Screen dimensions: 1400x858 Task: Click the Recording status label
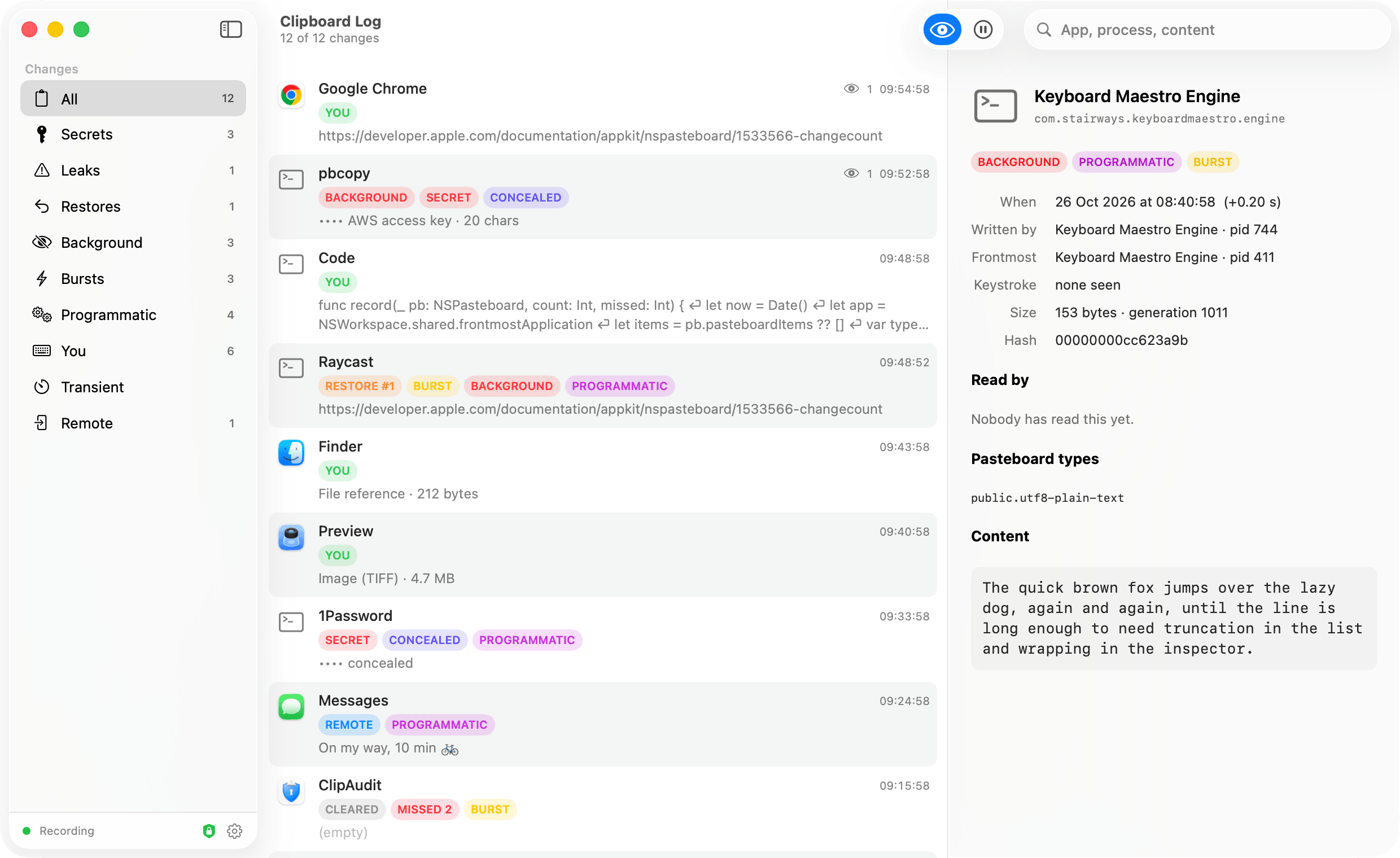tap(67, 831)
